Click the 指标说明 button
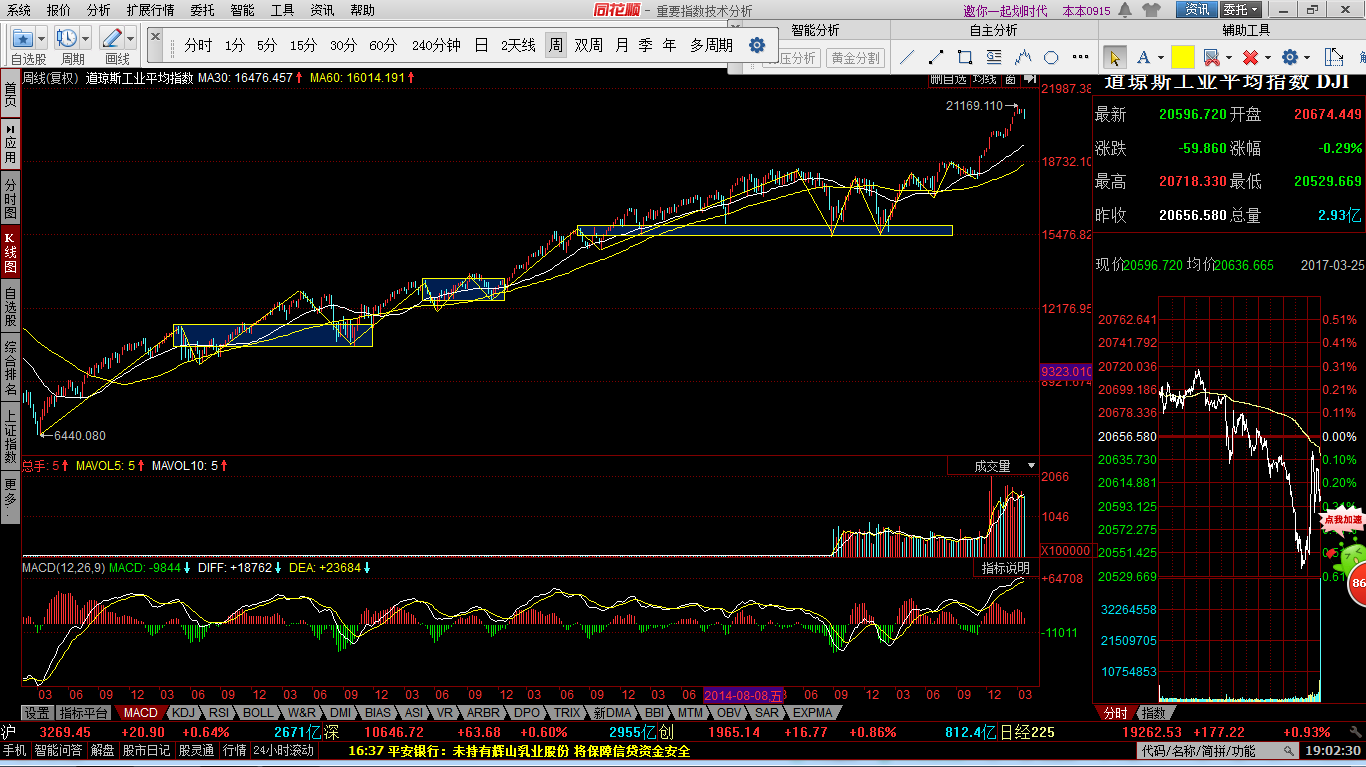Screen dimensions: 1366x767 pyautogui.click(x=1005, y=568)
